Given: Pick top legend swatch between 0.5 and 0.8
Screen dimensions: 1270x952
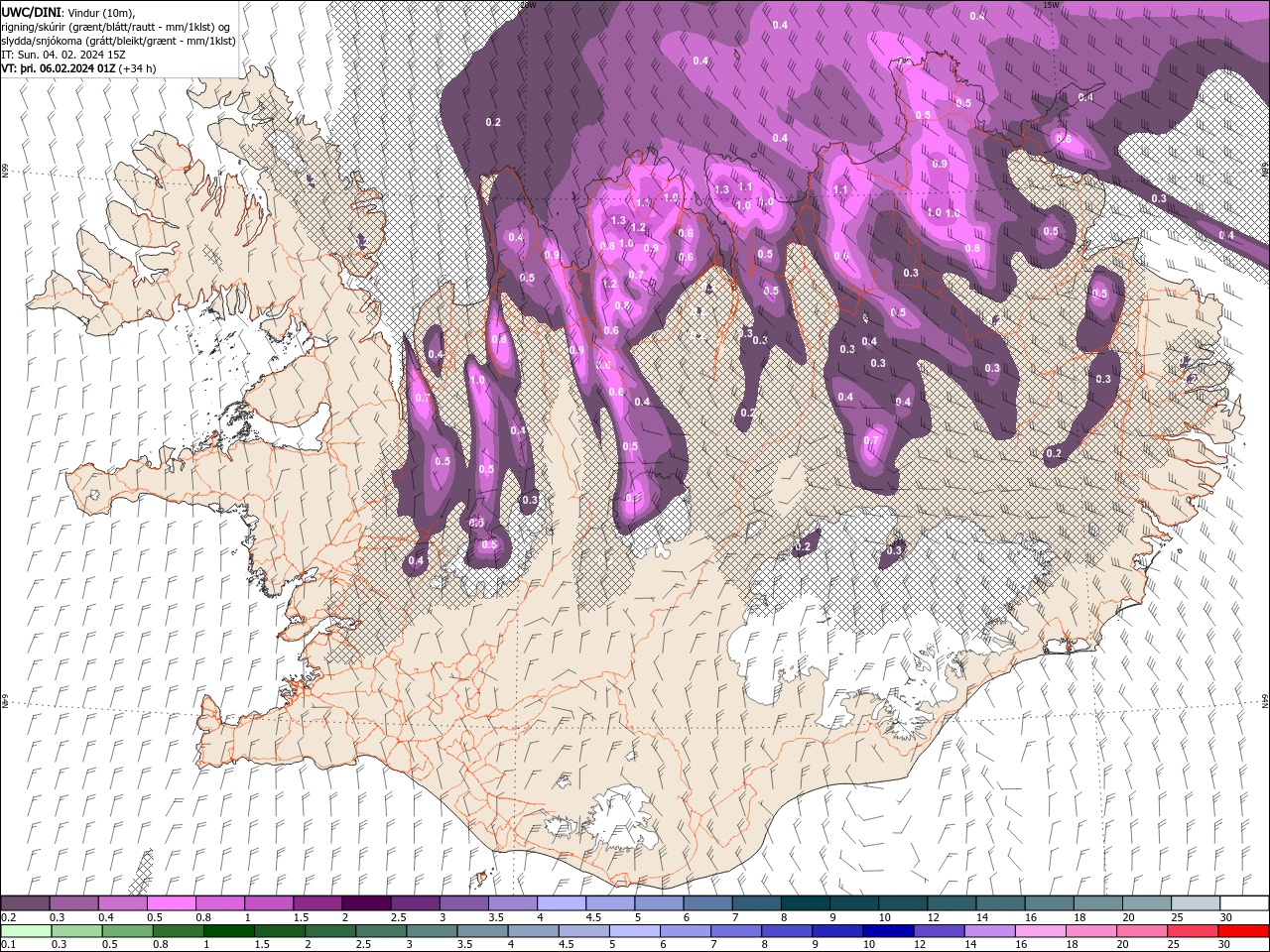Looking at the screenshot, I should [171, 903].
